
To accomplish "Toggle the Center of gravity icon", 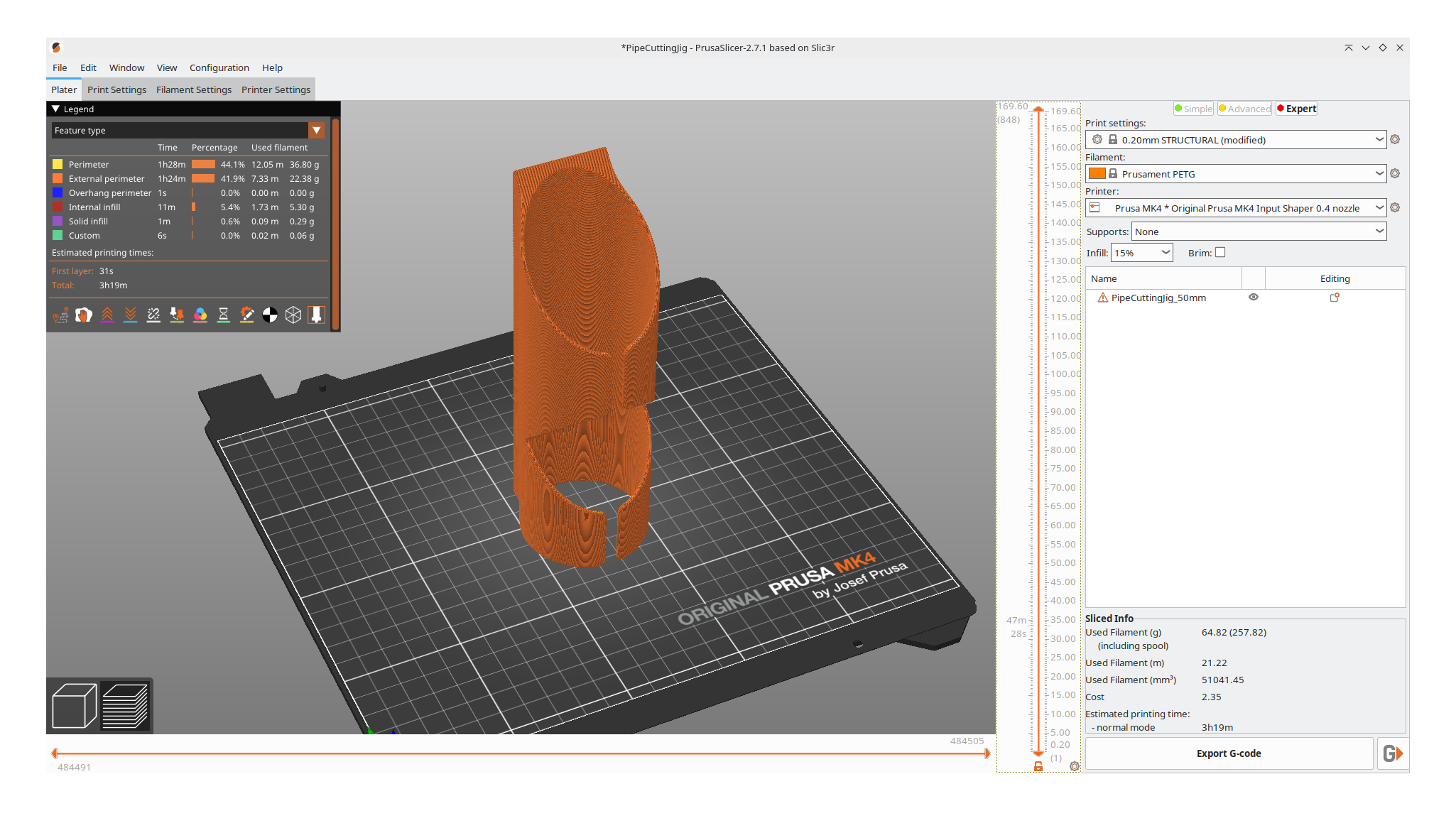I will 270,315.
